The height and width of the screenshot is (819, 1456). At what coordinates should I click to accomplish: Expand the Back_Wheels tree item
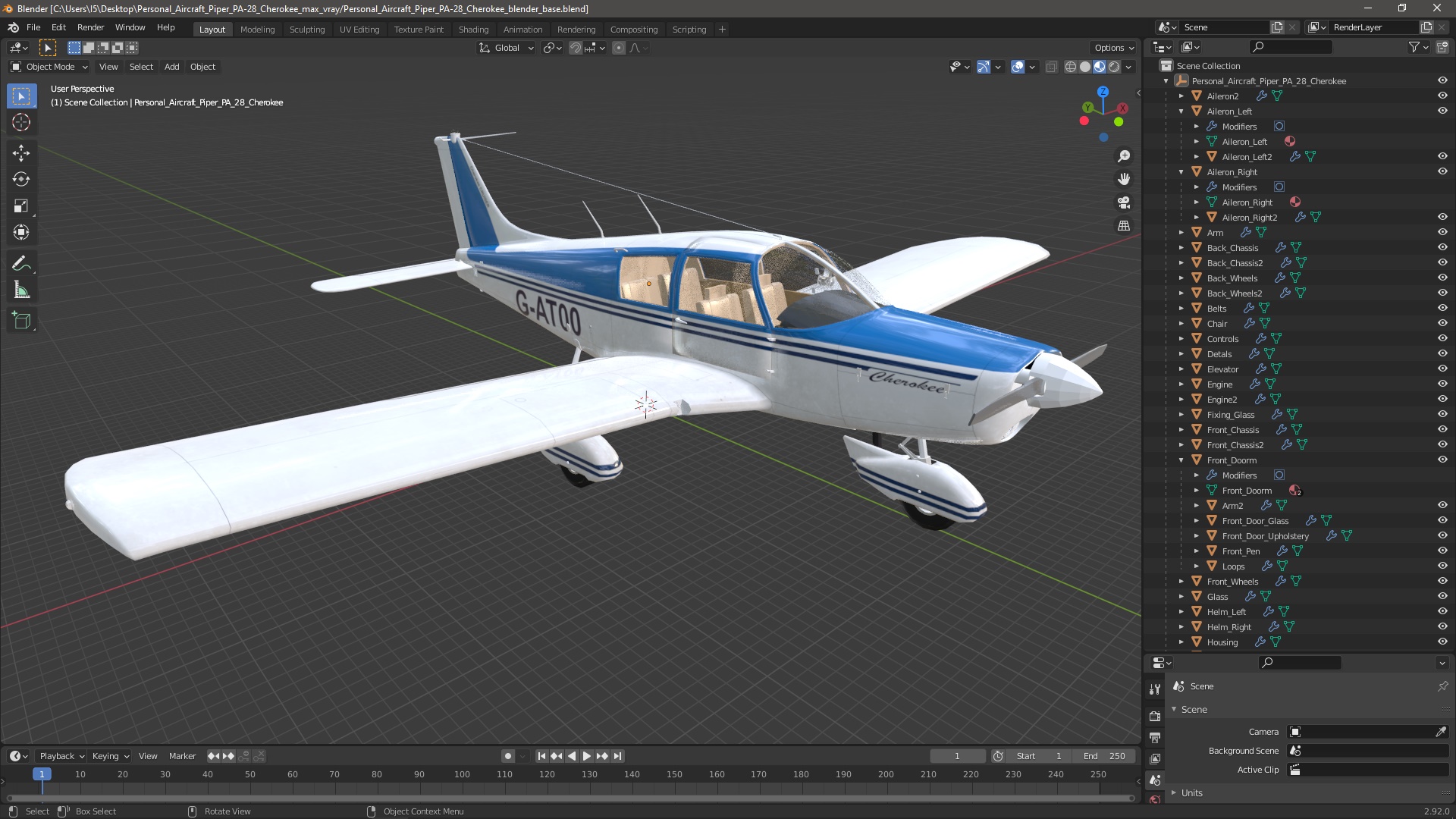(1181, 278)
